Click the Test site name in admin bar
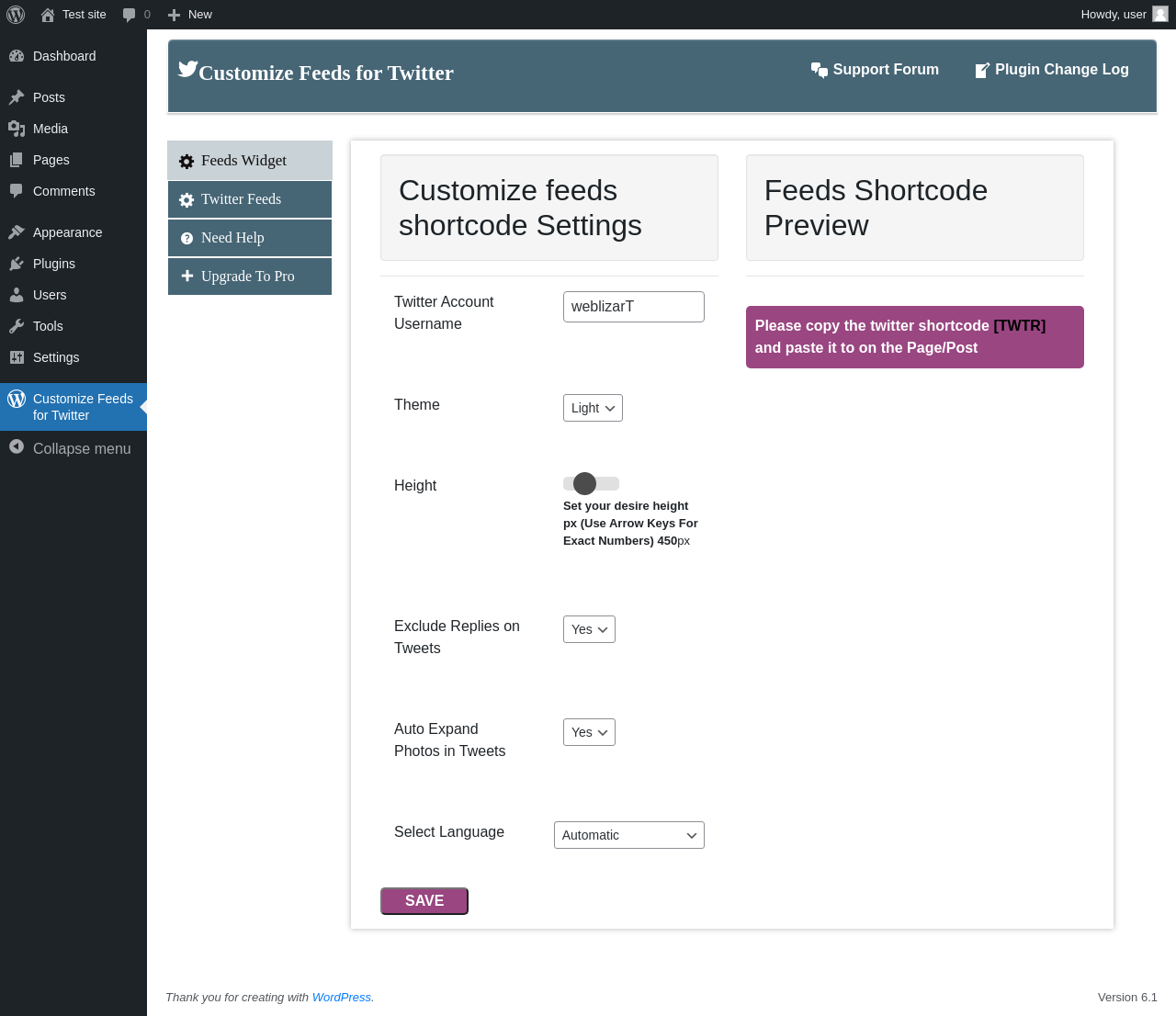Viewport: 1176px width, 1016px height. pyautogui.click(x=85, y=15)
